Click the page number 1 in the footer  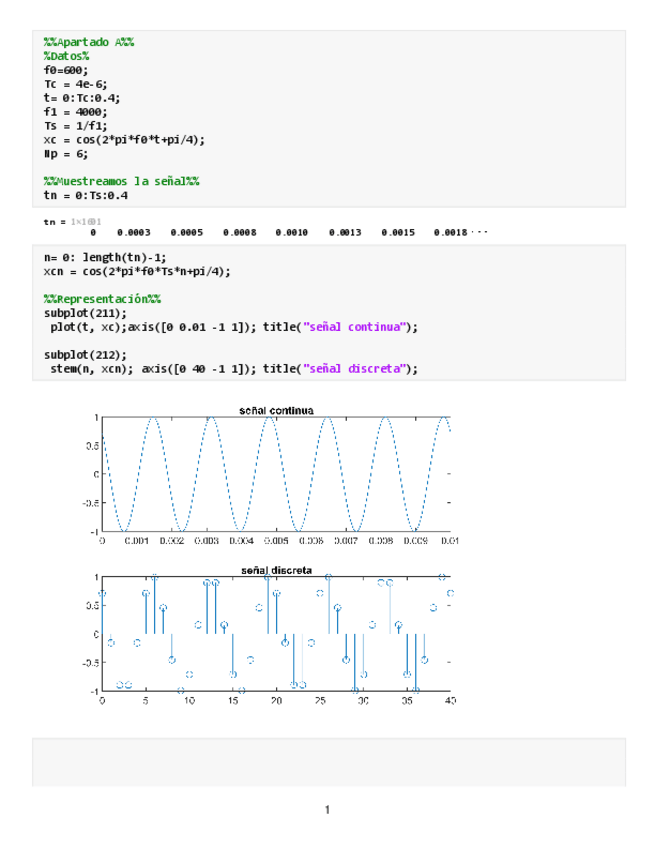tap(327, 809)
